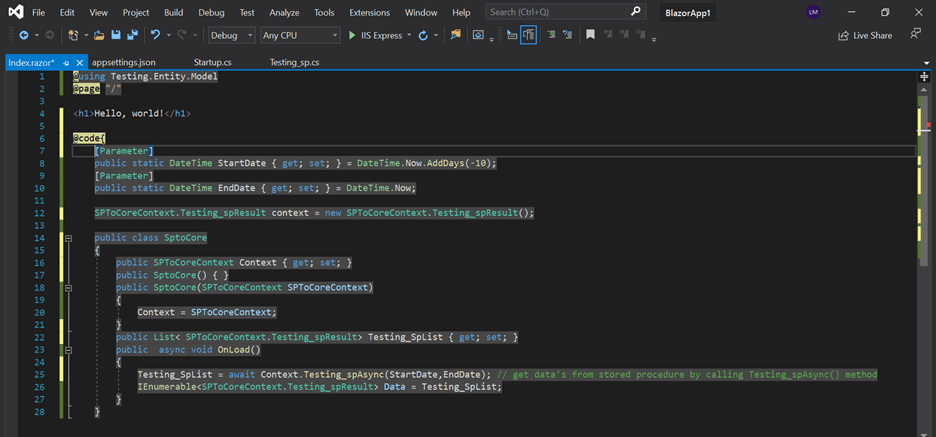The height and width of the screenshot is (437, 936).
Task: Click the Refresh browser icon after IIS Express
Action: (x=423, y=35)
